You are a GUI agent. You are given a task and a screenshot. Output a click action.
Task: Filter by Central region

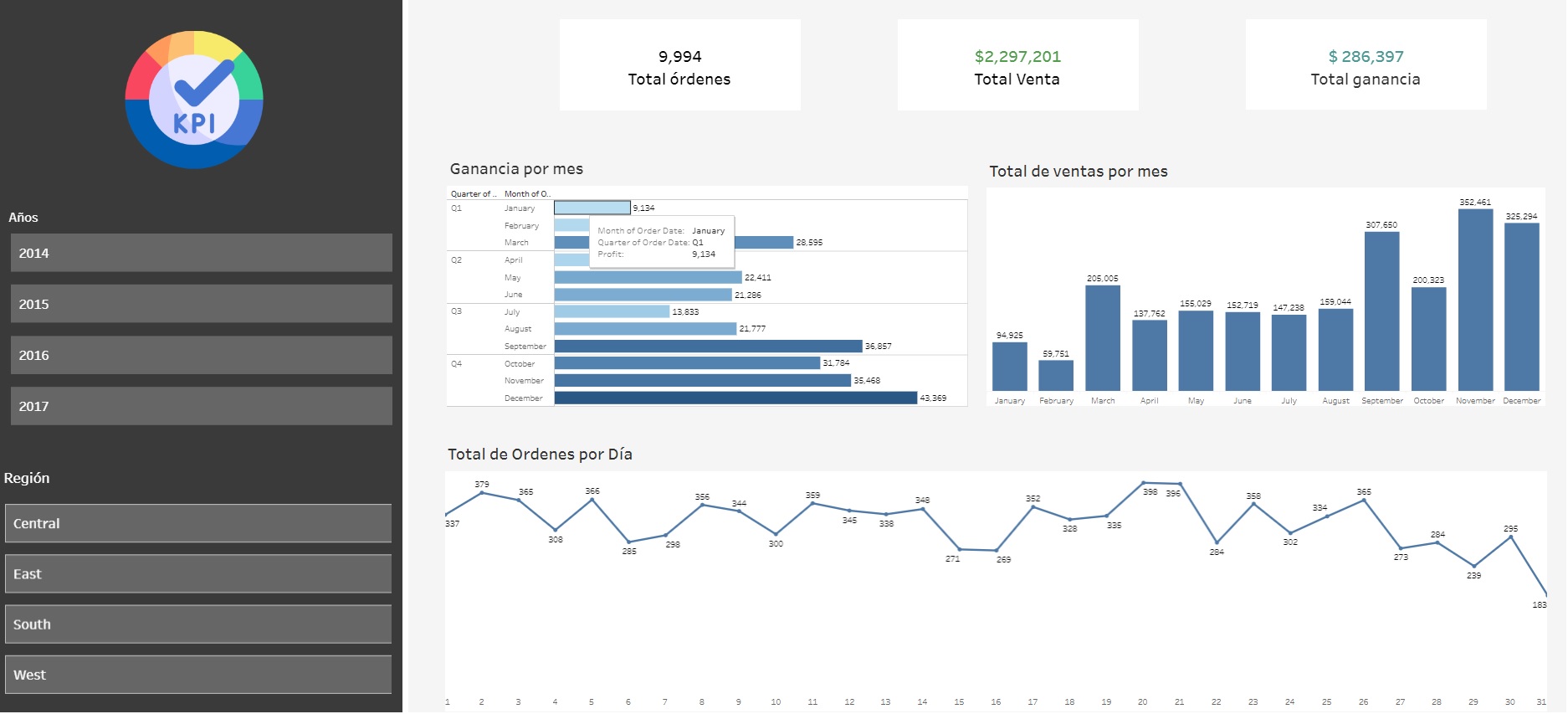[x=198, y=523]
